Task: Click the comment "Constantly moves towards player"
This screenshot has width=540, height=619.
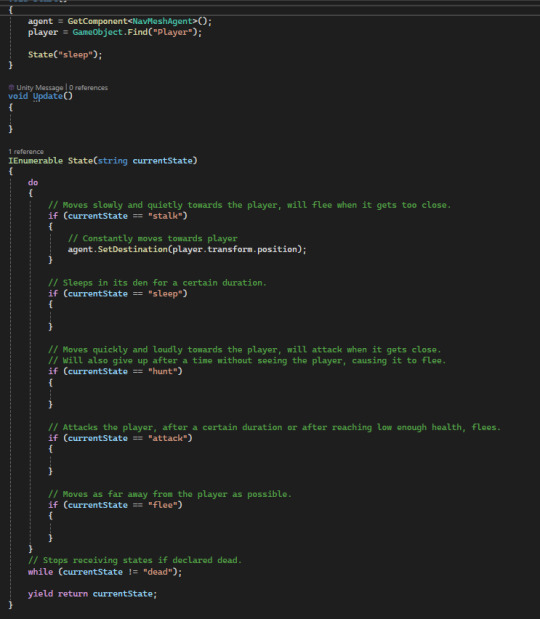Action: (152, 238)
